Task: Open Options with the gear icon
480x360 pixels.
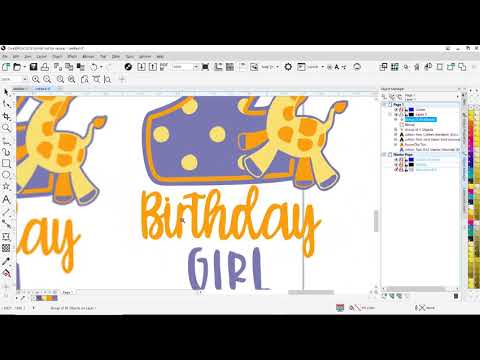Action: (x=288, y=67)
